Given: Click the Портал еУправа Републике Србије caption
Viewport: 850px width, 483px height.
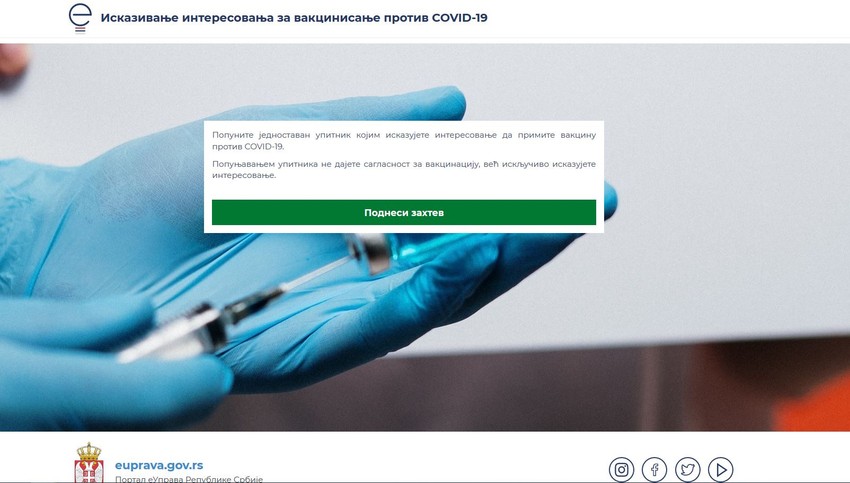Looking at the screenshot, I should point(189,479).
